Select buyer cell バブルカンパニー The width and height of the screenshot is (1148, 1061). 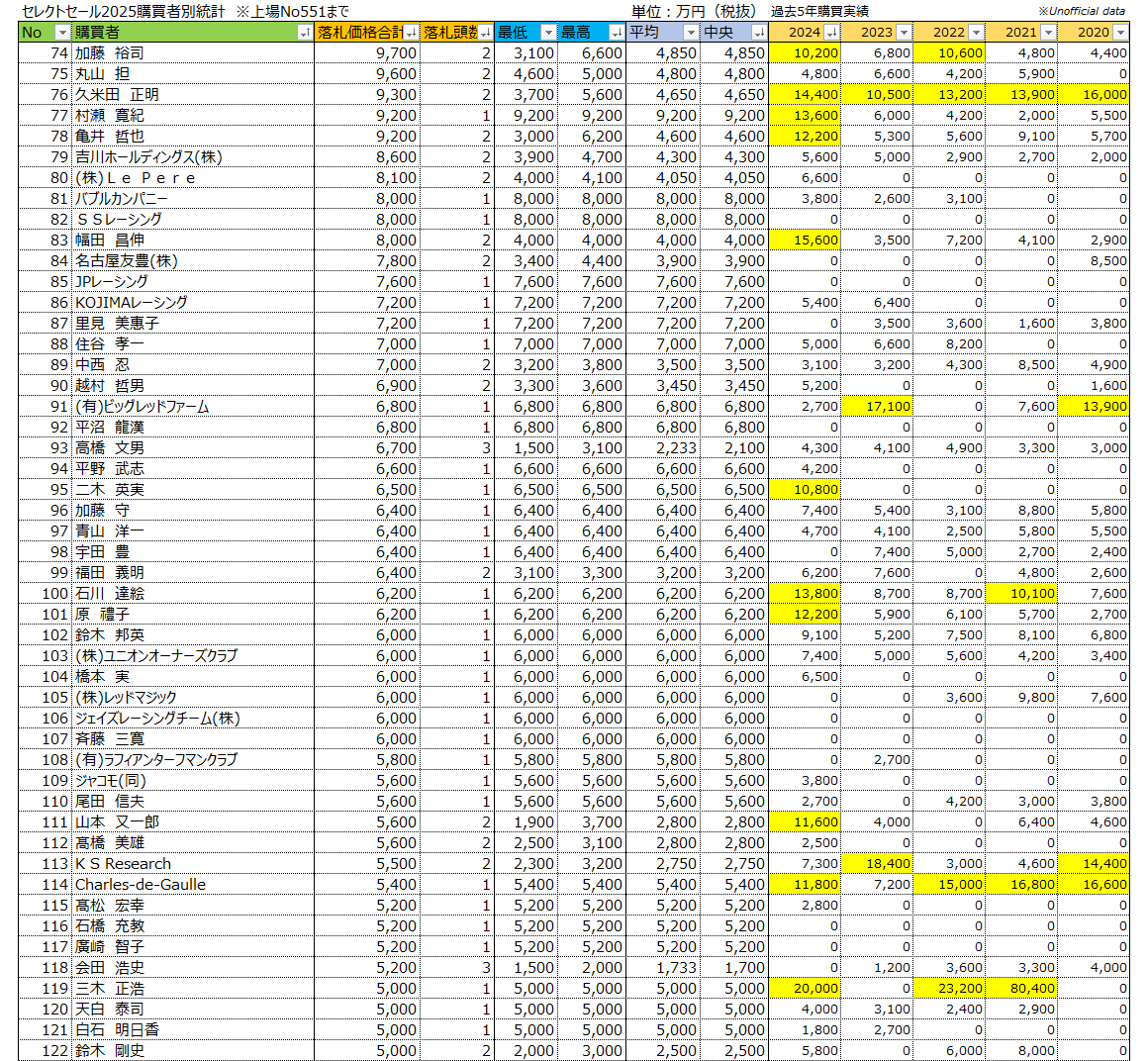click(193, 199)
